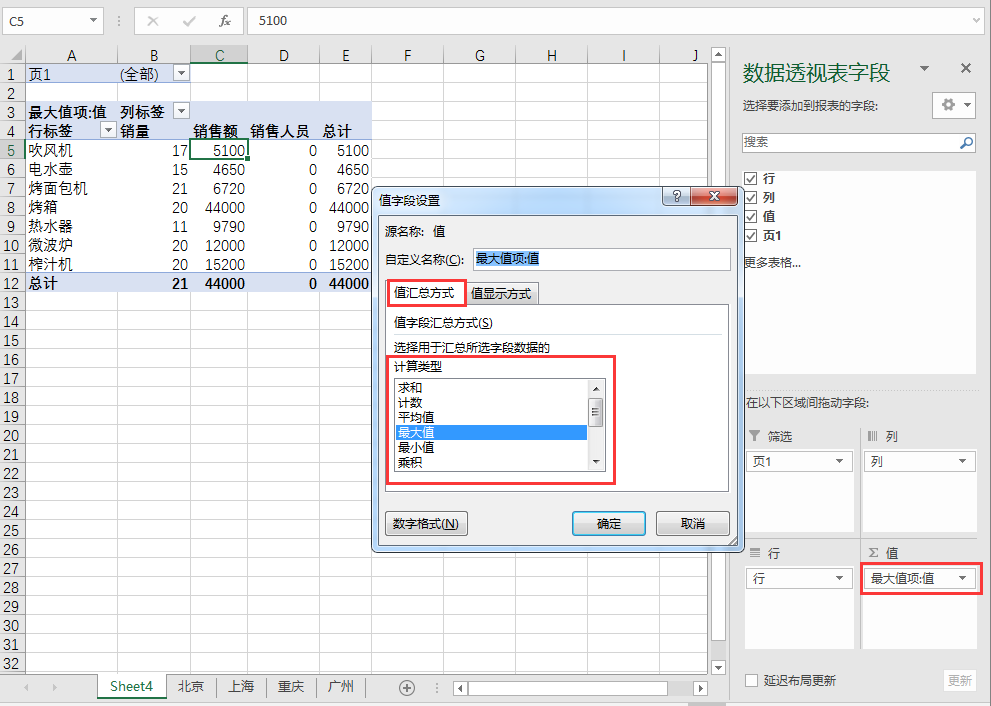Open 行标签 filter dropdown

coord(108,130)
